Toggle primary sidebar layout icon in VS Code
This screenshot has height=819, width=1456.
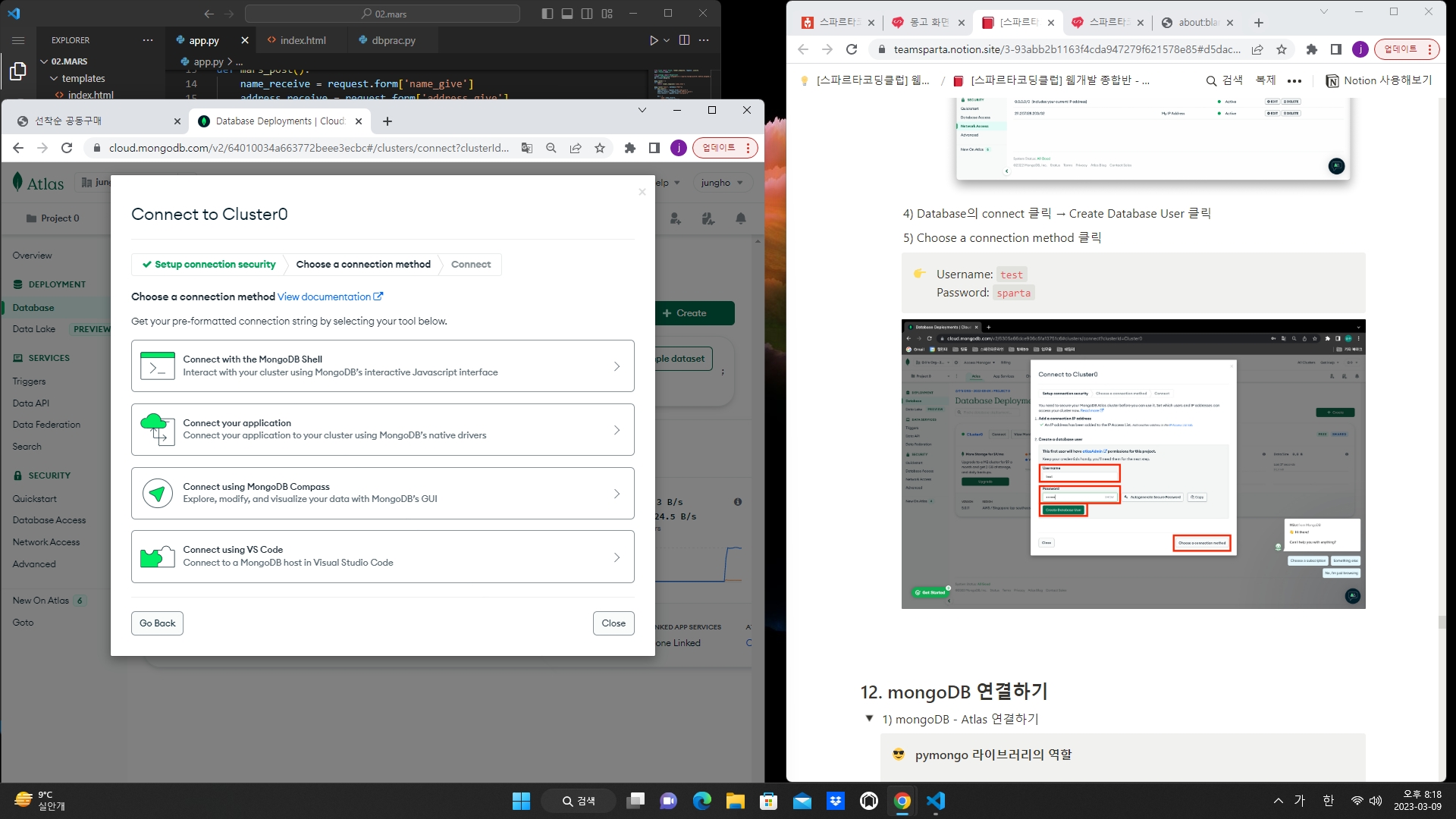(x=548, y=14)
